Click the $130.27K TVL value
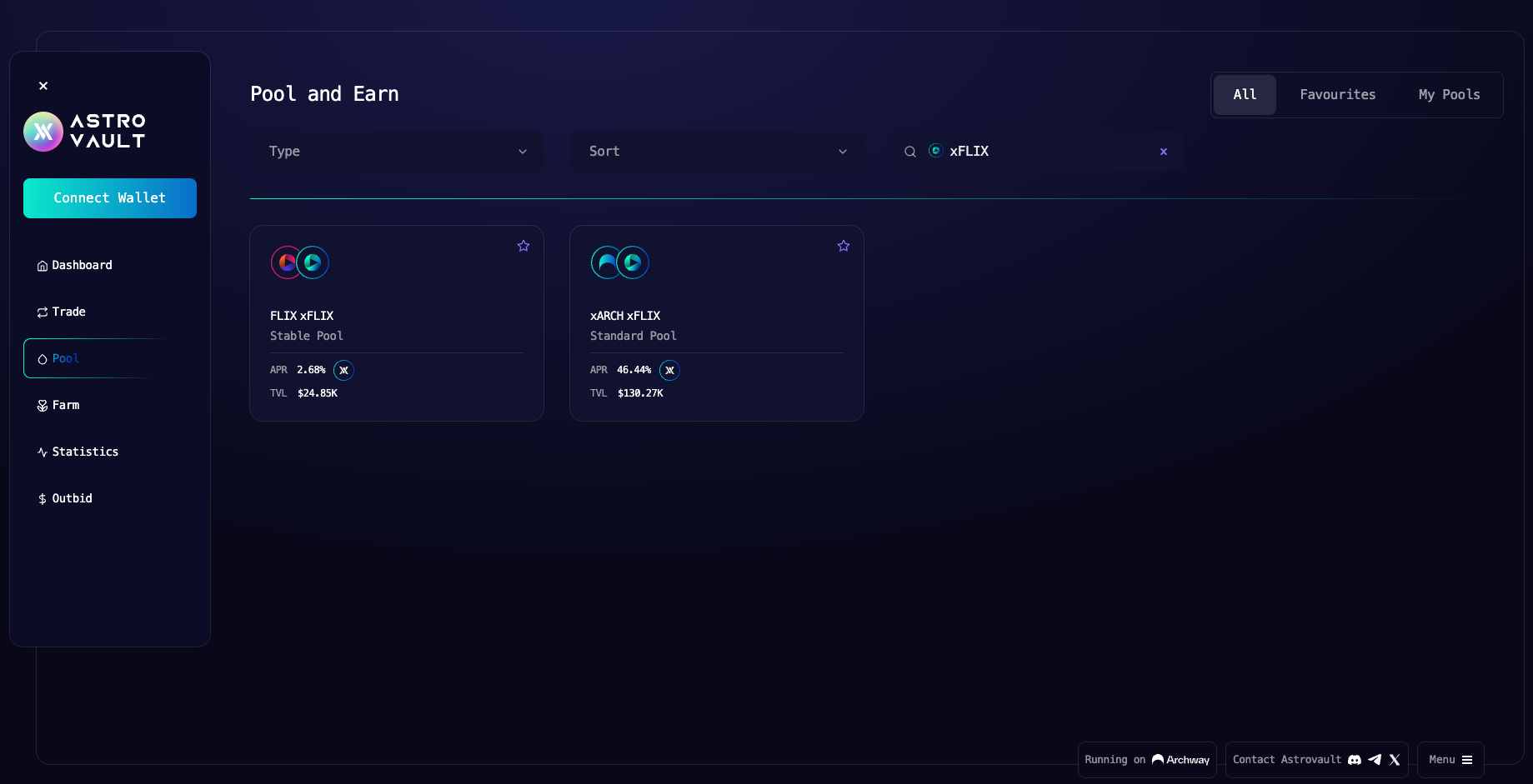1533x784 pixels. (x=640, y=393)
